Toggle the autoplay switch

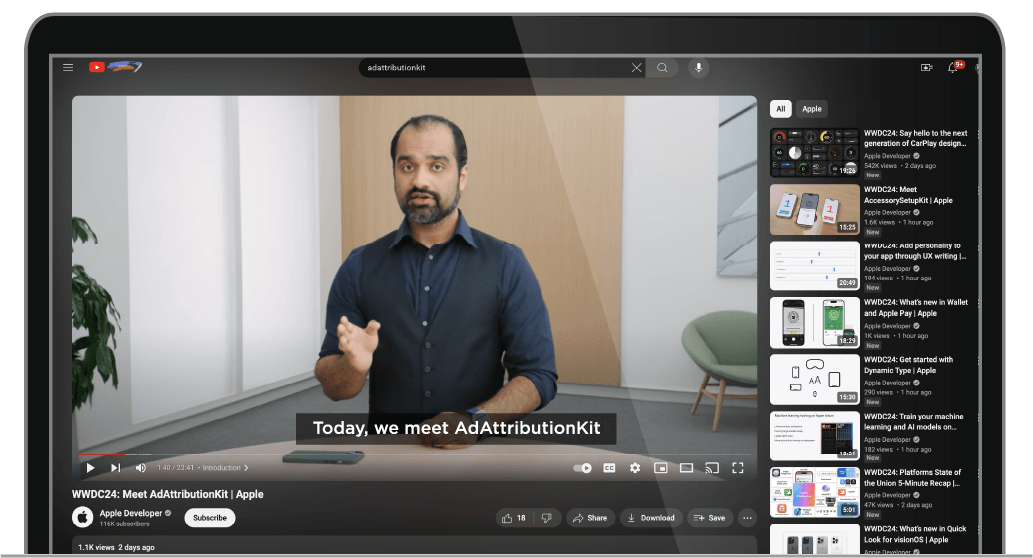tap(582, 468)
